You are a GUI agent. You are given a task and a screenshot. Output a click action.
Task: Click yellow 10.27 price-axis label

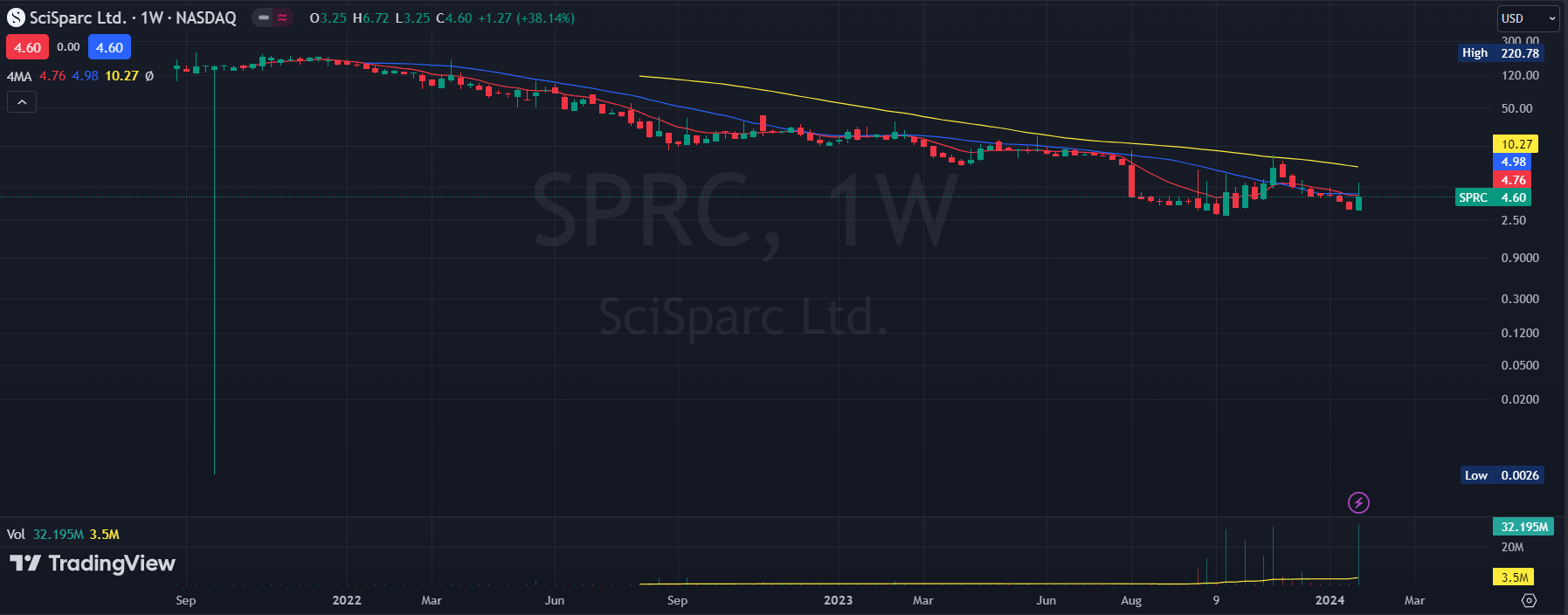click(1516, 144)
